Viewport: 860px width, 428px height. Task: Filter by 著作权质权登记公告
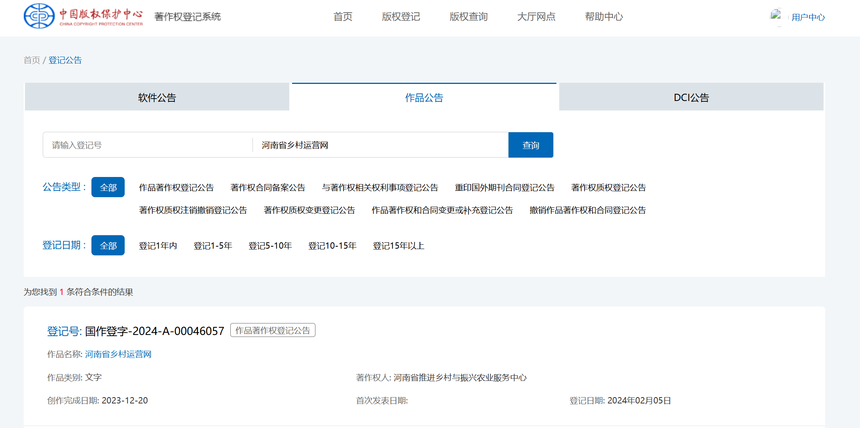[x=609, y=188]
